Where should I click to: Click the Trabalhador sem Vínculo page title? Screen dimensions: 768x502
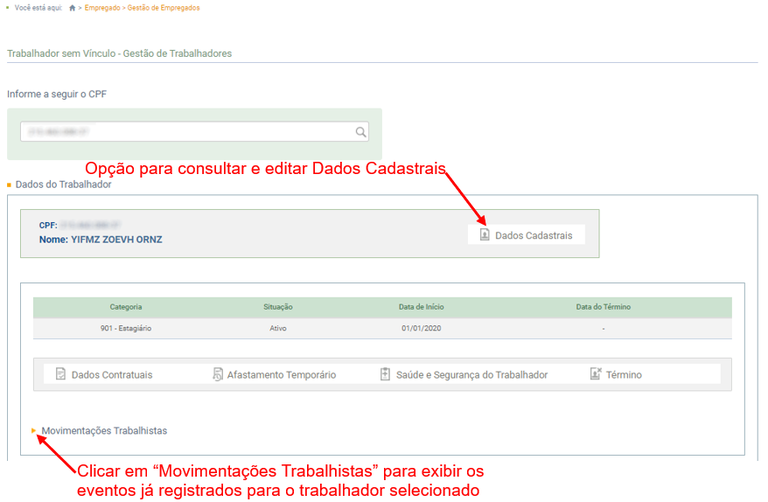(x=120, y=53)
